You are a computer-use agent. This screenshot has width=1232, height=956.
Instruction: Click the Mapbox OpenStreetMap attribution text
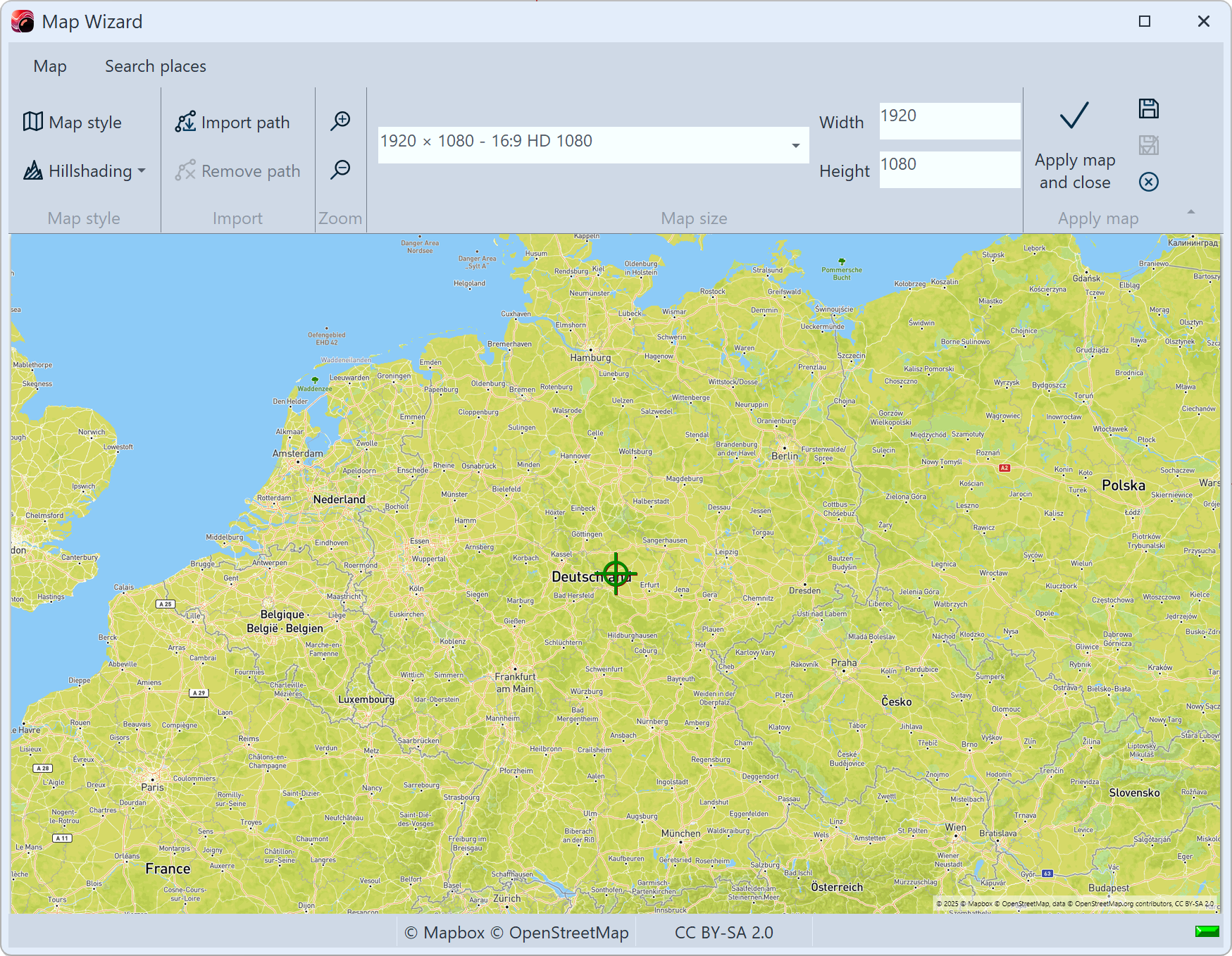tap(516, 933)
